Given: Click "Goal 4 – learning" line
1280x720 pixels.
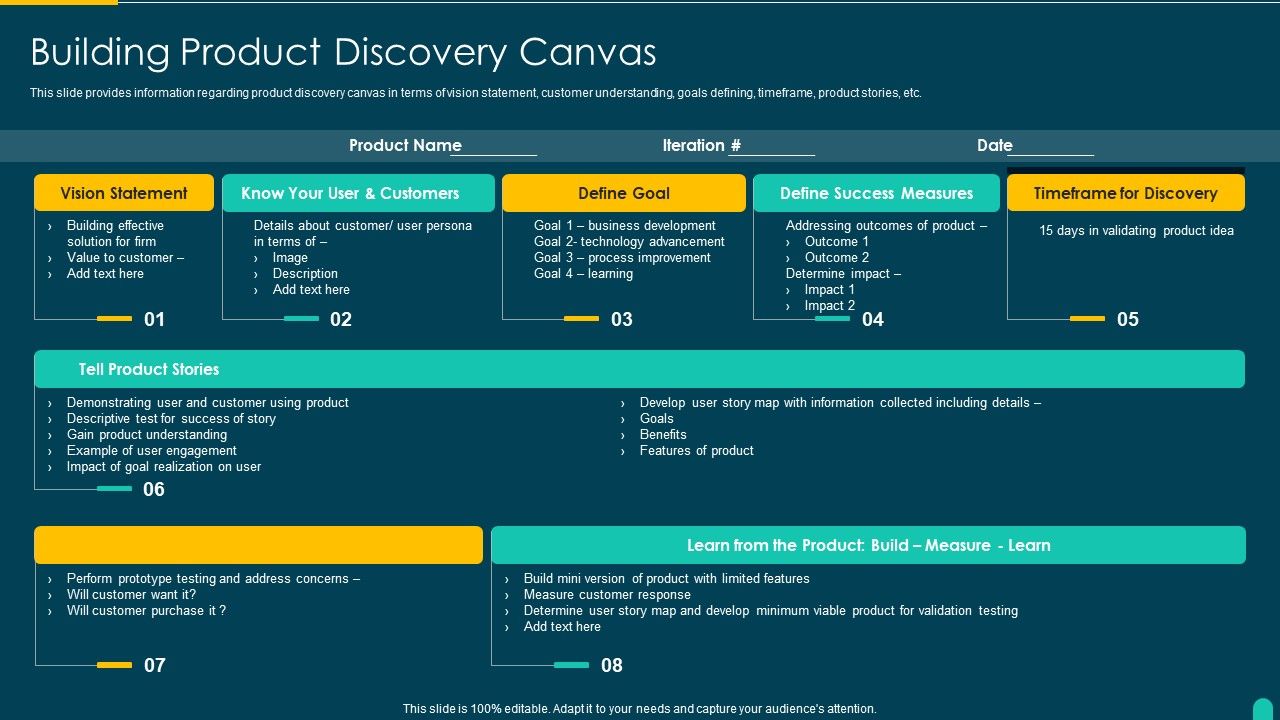Looking at the screenshot, I should [x=583, y=273].
